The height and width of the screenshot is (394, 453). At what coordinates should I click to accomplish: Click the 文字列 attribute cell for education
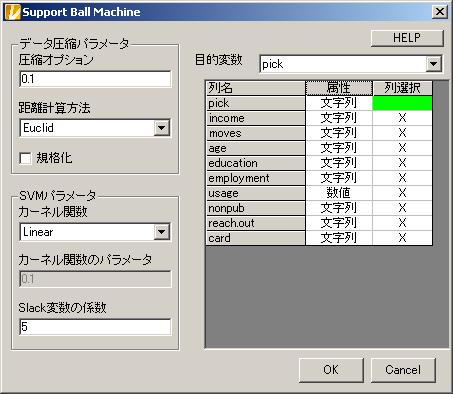[339, 163]
